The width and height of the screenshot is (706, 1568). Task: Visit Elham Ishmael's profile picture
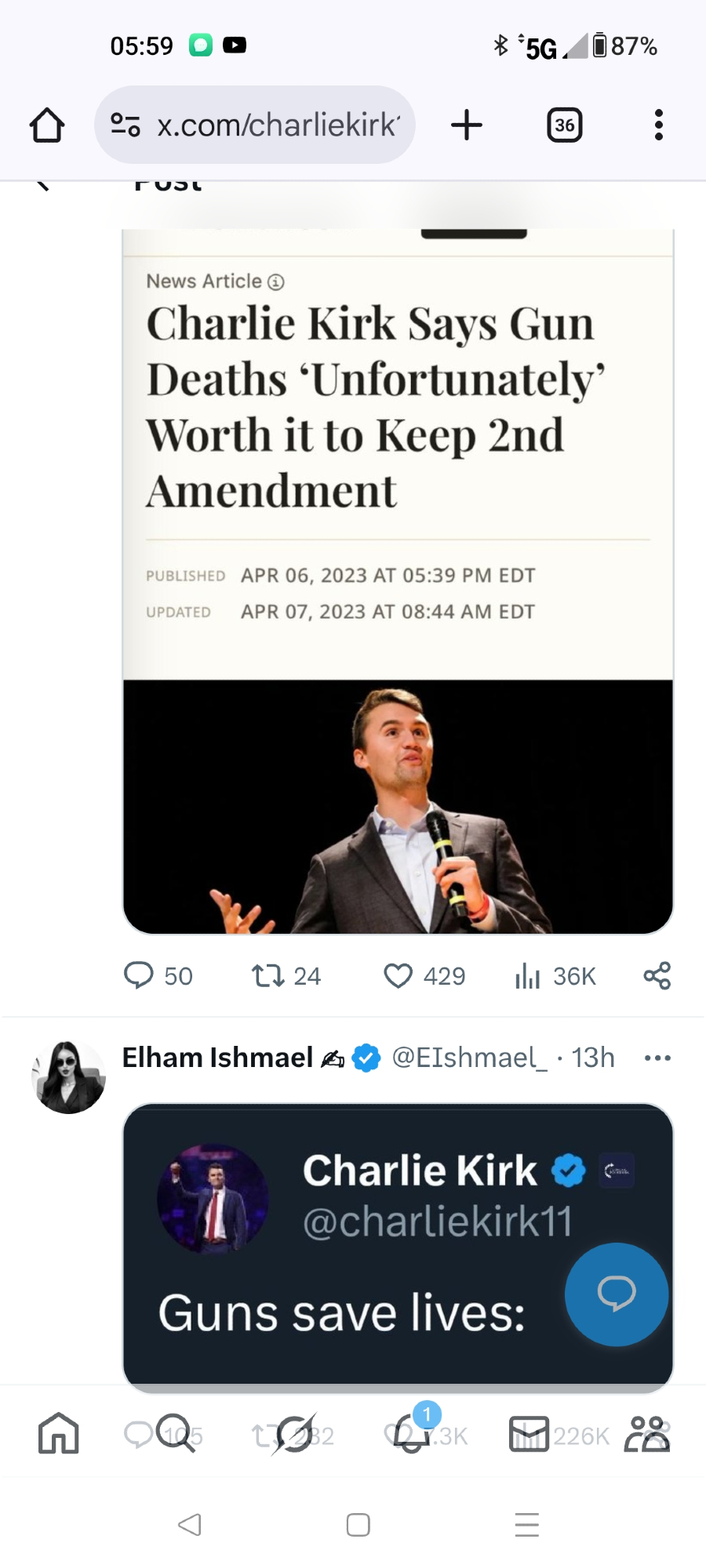pos(69,1077)
